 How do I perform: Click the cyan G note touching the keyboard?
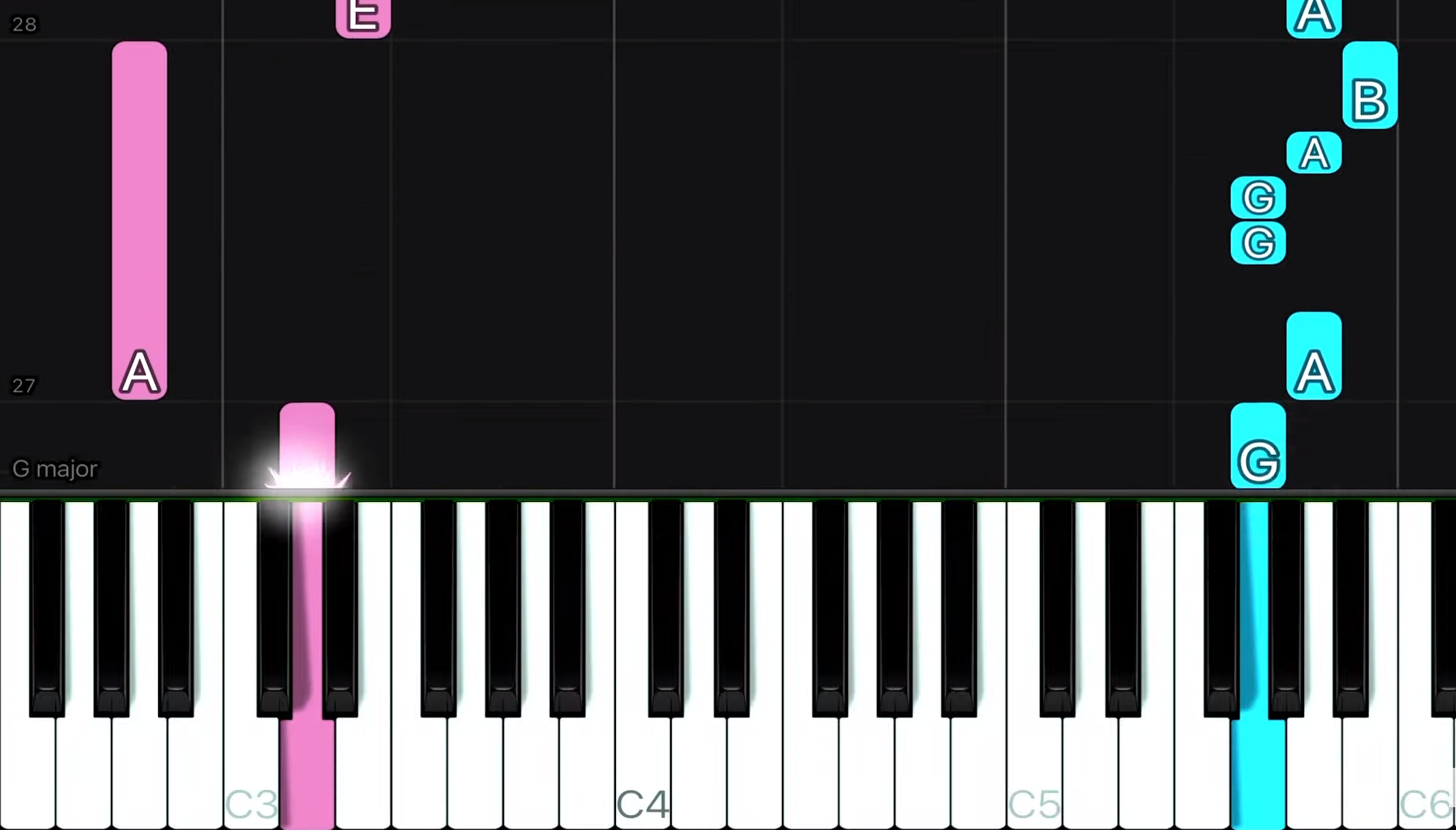click(x=1258, y=446)
